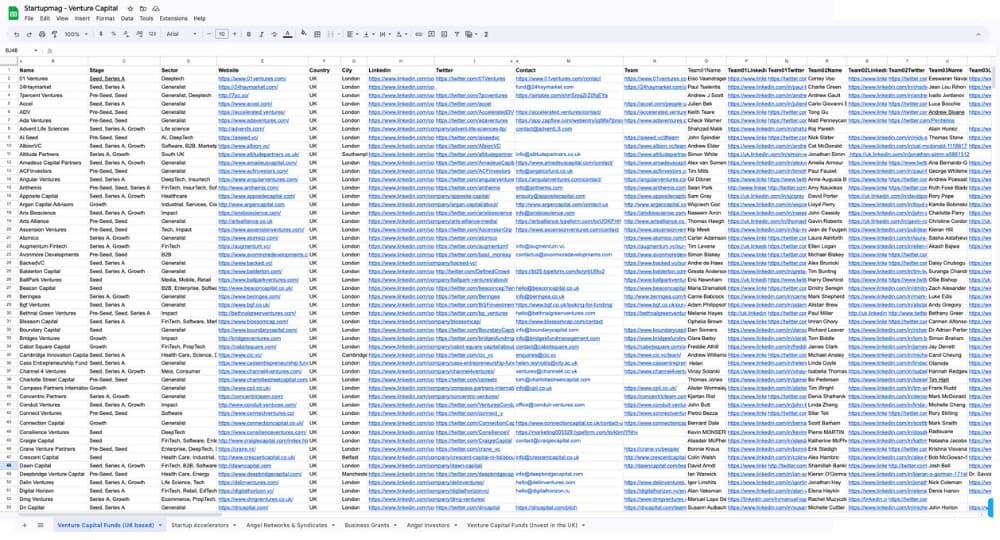Click the Redo icon in toolbar
The image size is (1000, 540).
[29, 34]
